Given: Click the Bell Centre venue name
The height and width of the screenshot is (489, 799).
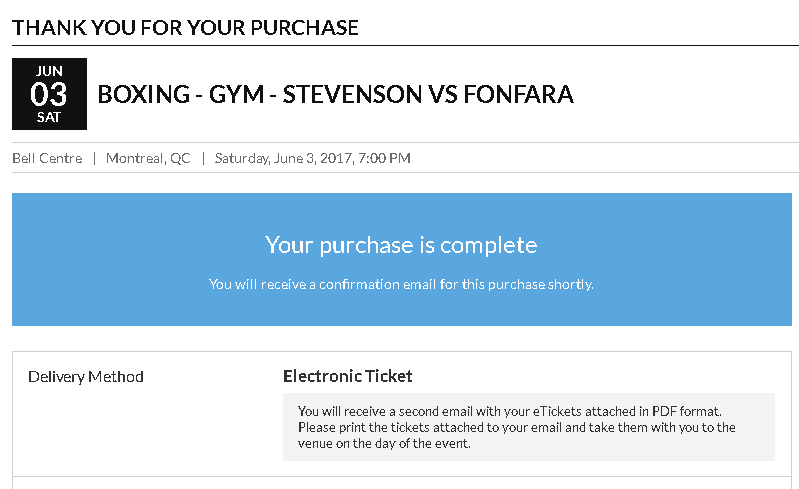Looking at the screenshot, I should pos(47,158).
